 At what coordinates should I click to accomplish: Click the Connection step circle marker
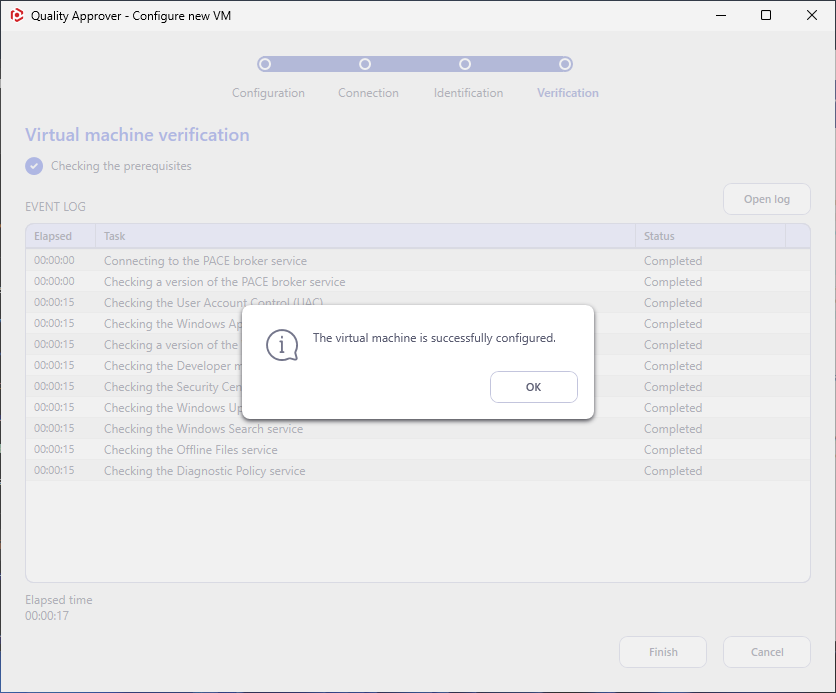[365, 64]
